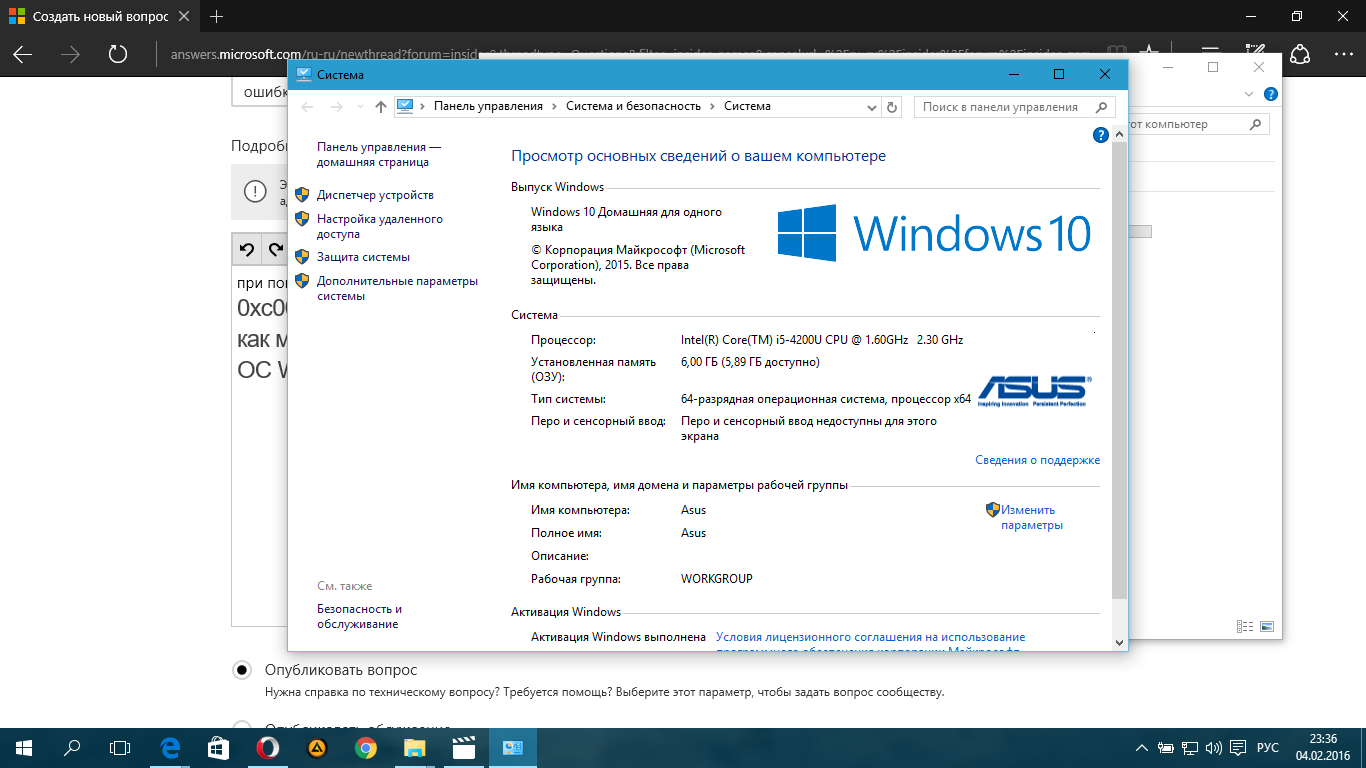Open Chrome from taskbar
Screen dimensions: 1366x768
pos(365,747)
